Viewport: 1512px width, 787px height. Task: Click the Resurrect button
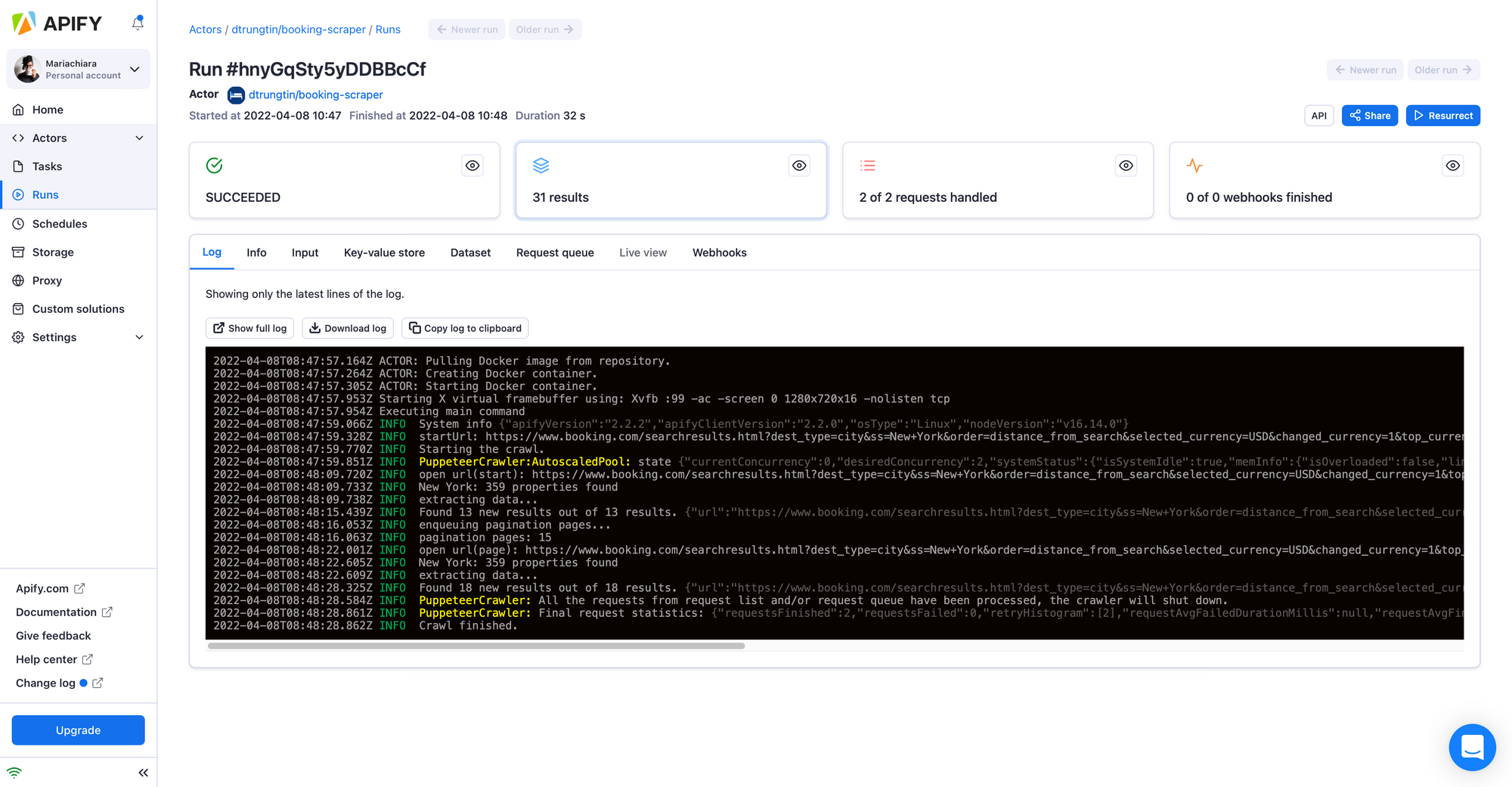(1442, 116)
